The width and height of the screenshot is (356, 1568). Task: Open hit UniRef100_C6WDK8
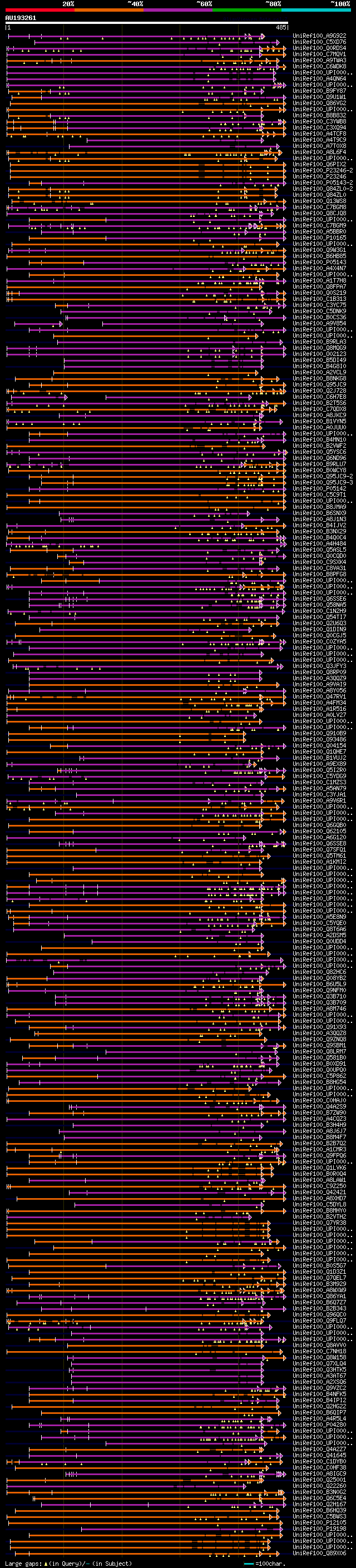(319, 66)
